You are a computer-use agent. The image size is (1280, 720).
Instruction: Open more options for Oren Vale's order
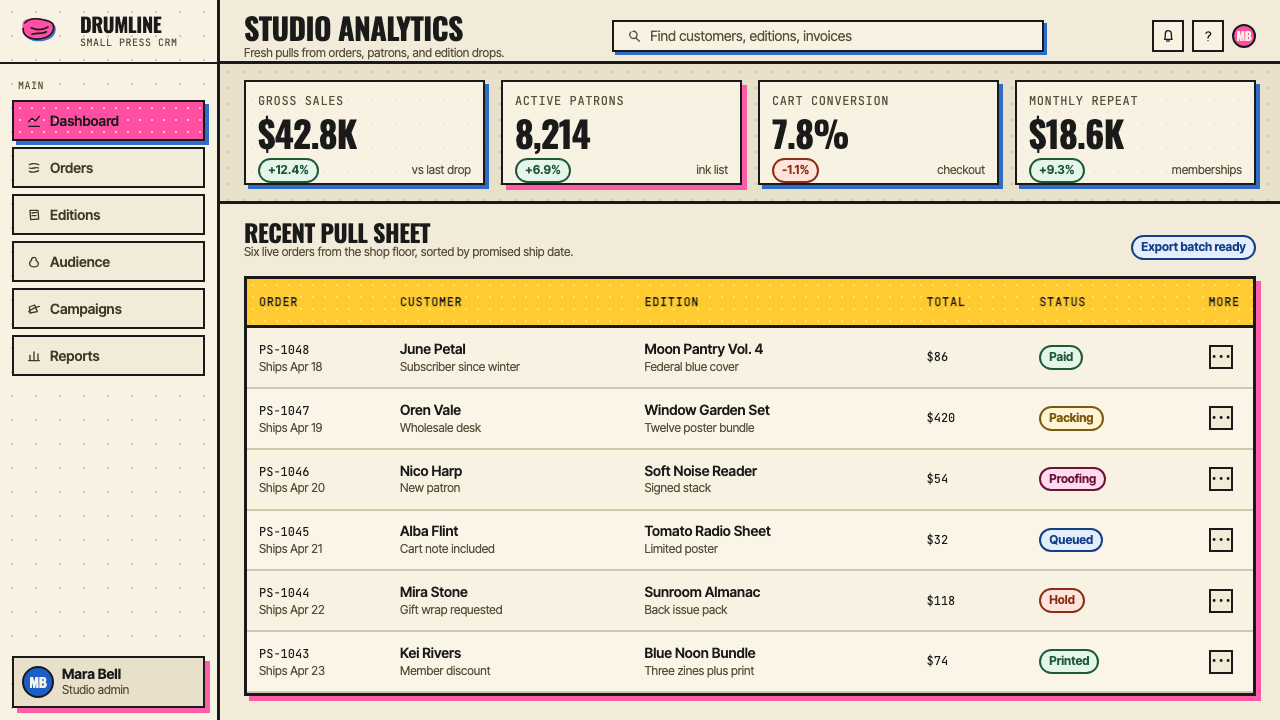point(1221,418)
